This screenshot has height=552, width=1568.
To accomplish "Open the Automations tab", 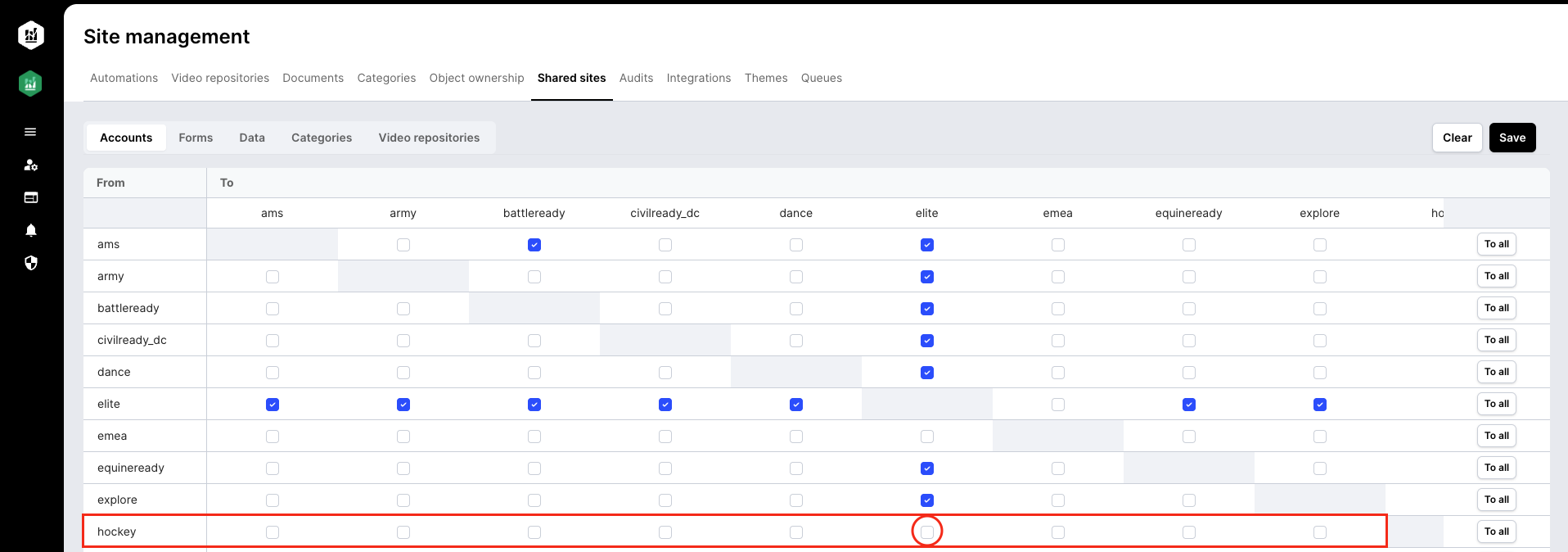I will coord(124,78).
